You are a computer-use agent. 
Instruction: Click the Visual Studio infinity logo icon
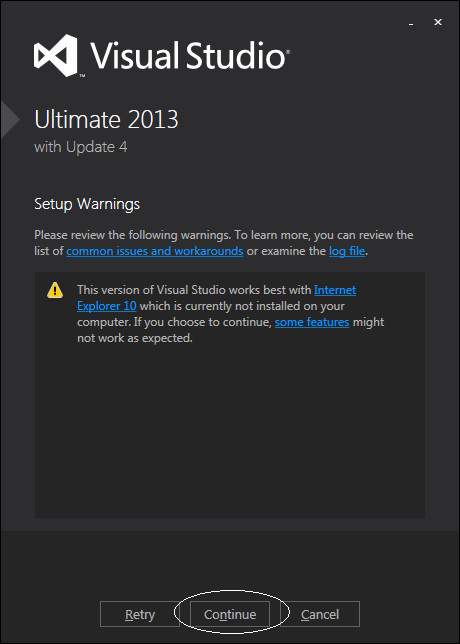[x=55, y=55]
